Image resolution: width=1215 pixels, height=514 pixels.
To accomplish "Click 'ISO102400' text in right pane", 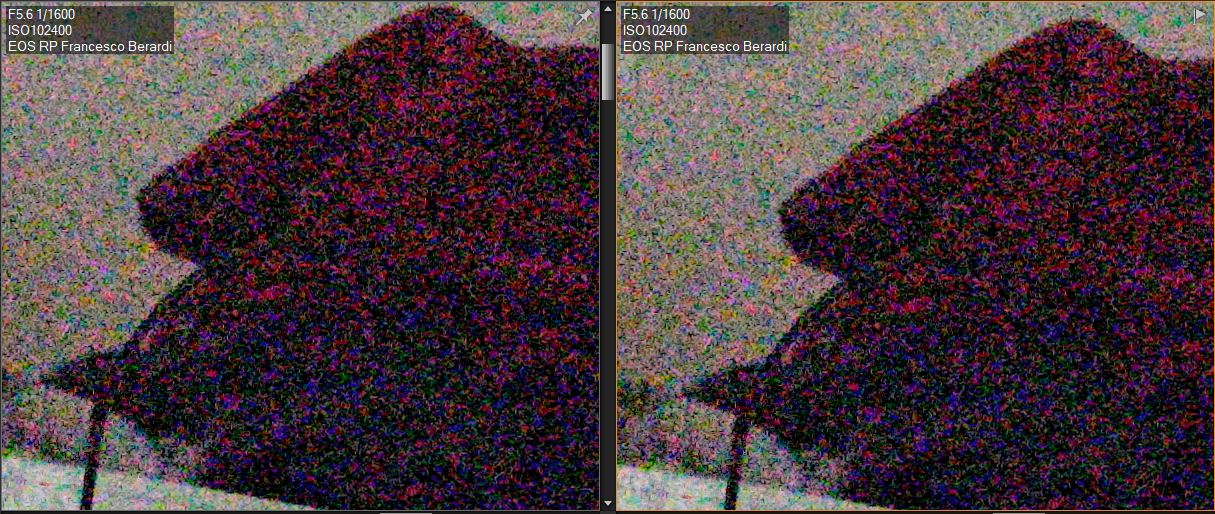I will 654,30.
